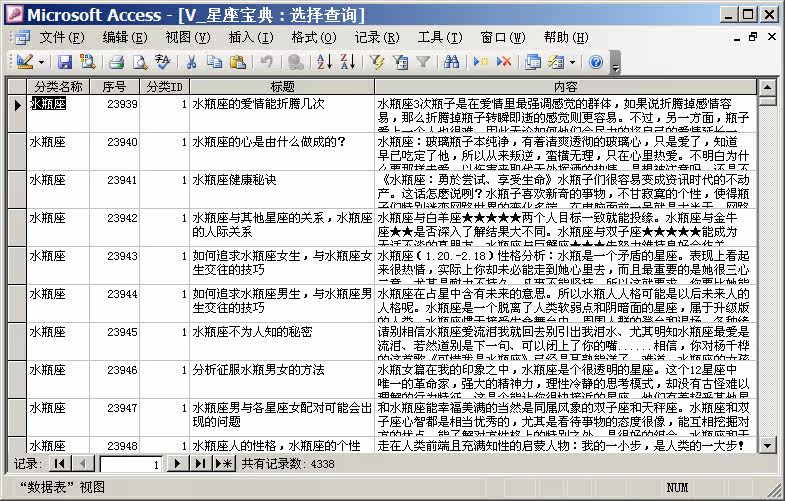Click title cell 分析征服水瓶男女的方法
Image resolution: width=785 pixels, height=501 pixels.
pyautogui.click(x=282, y=379)
